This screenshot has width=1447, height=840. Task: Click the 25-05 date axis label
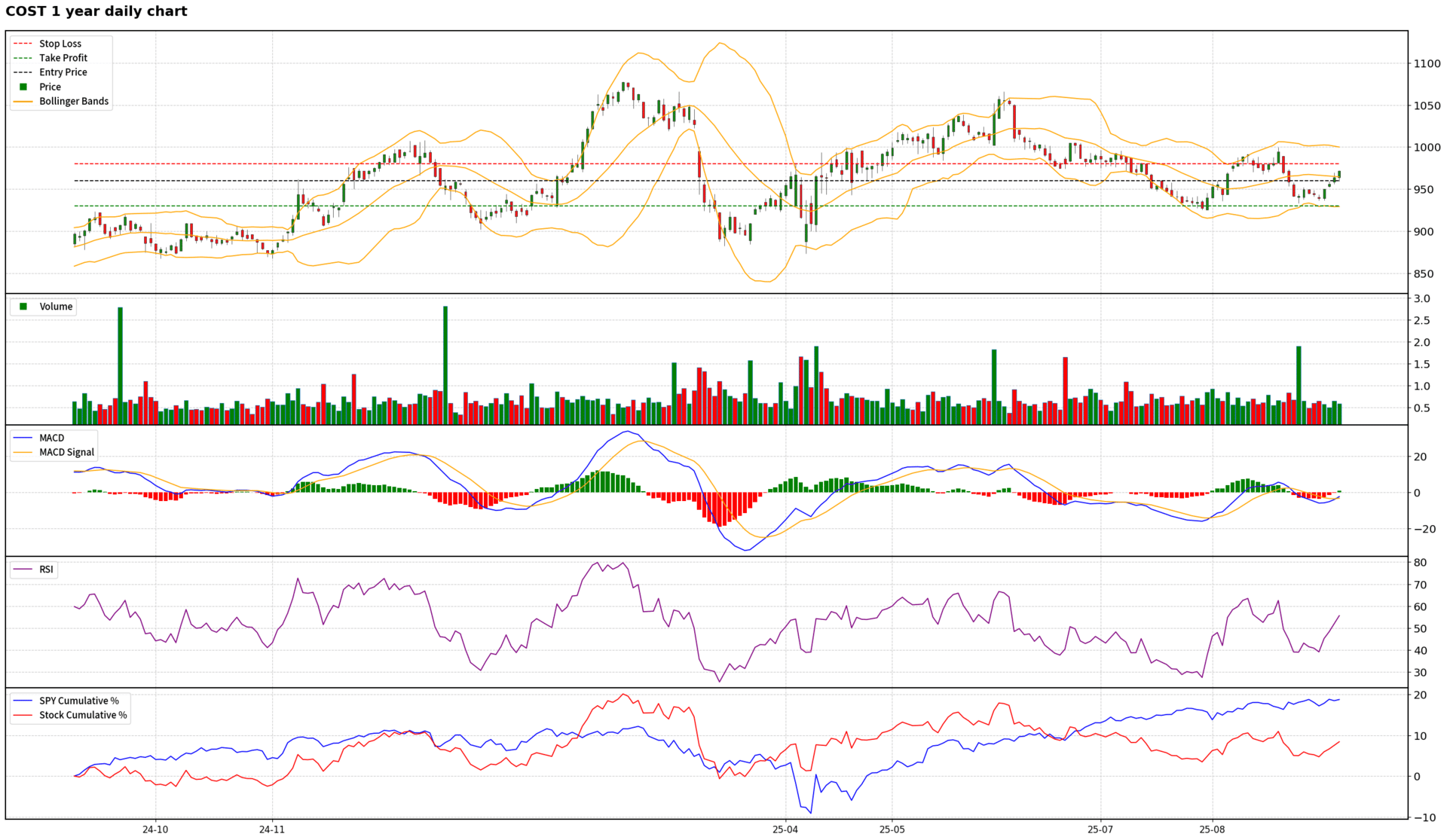click(892, 829)
